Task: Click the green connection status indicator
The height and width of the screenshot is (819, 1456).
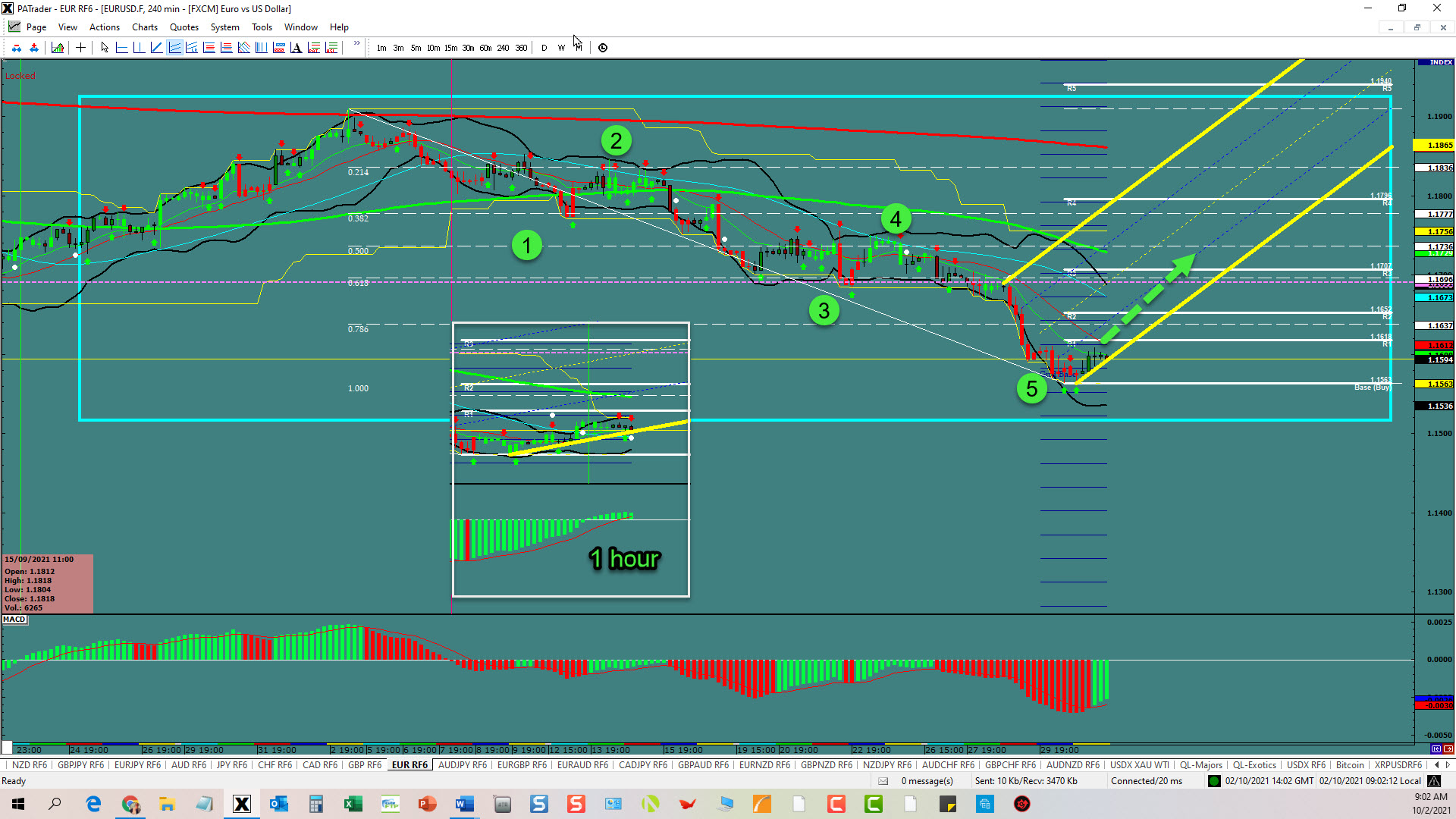Action: (1214, 781)
